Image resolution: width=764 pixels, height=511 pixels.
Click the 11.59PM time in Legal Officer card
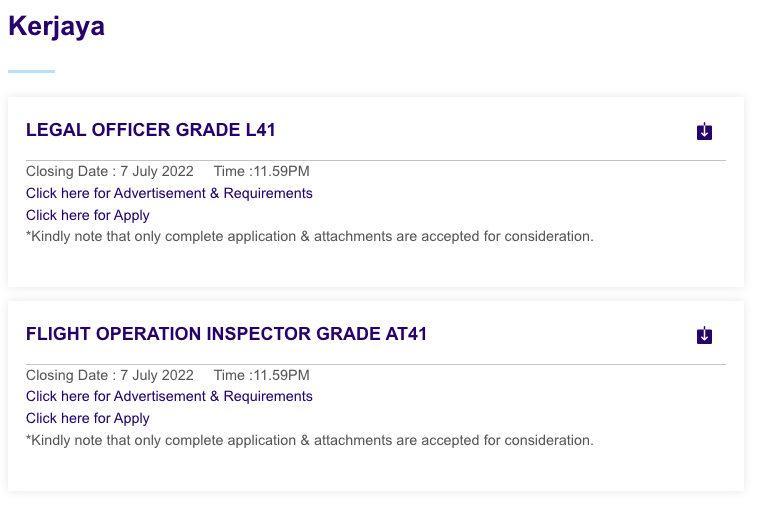tap(262, 171)
